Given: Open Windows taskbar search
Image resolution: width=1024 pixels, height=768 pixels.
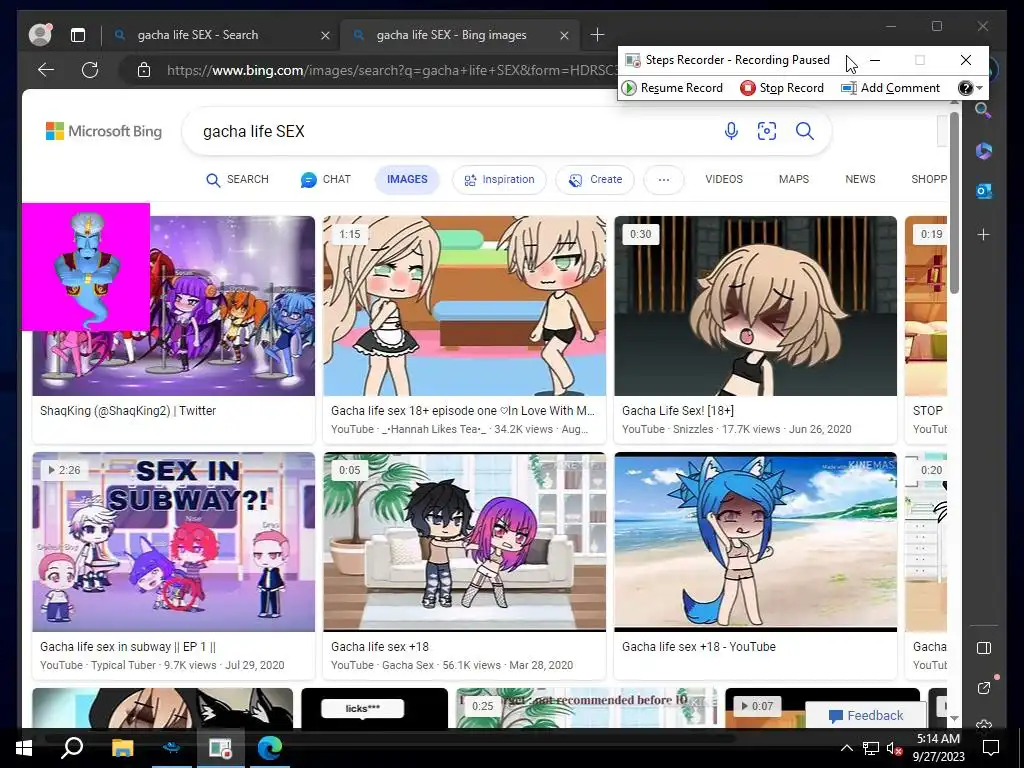Looking at the screenshot, I should point(72,748).
